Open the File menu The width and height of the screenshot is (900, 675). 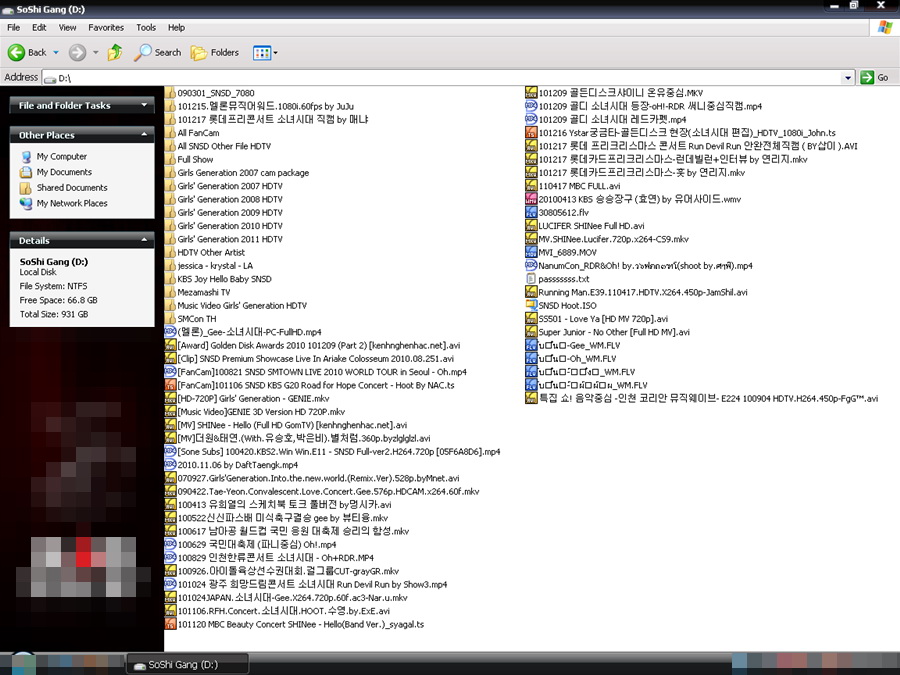(13, 28)
